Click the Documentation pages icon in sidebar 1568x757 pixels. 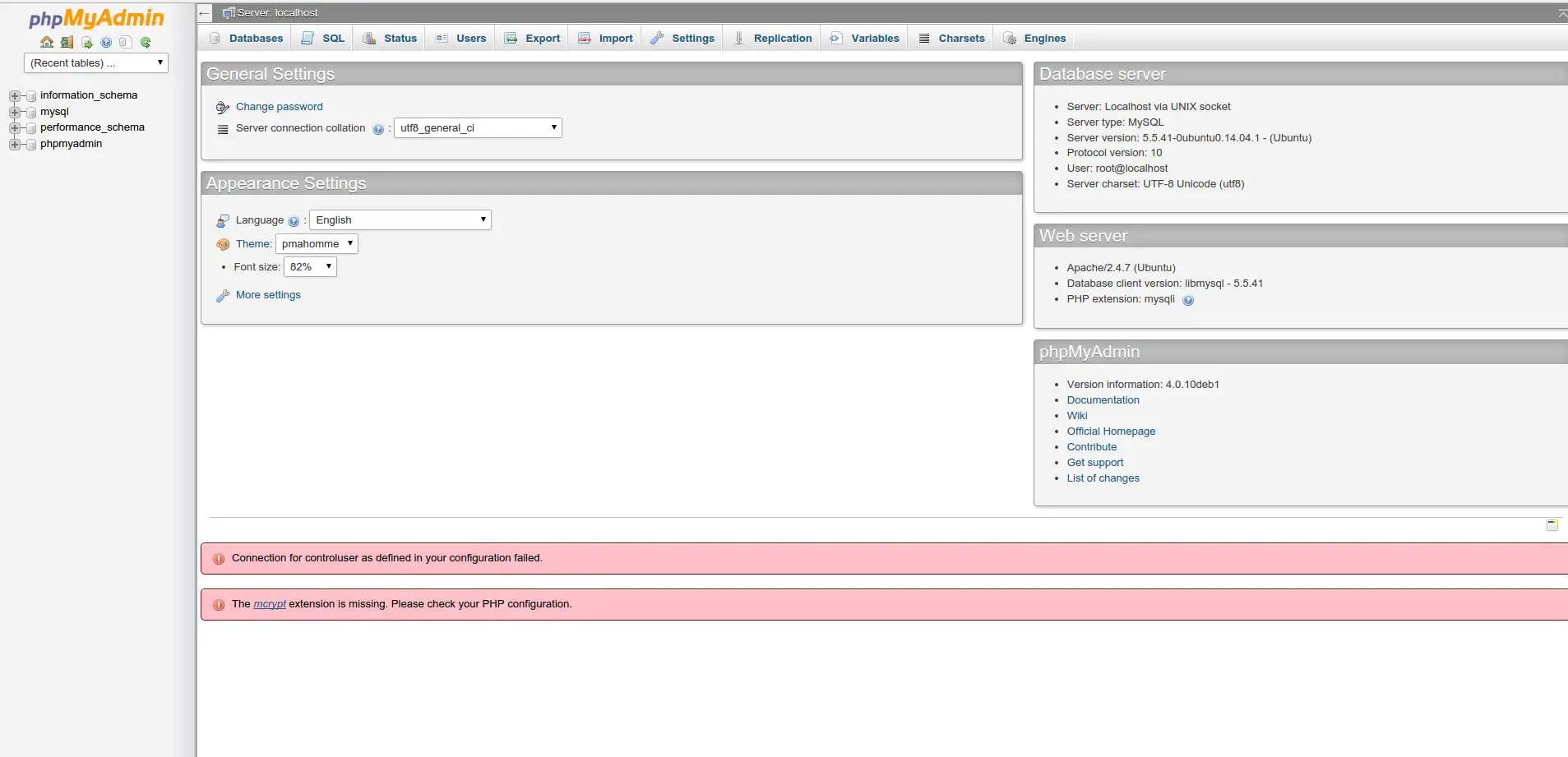[x=126, y=42]
